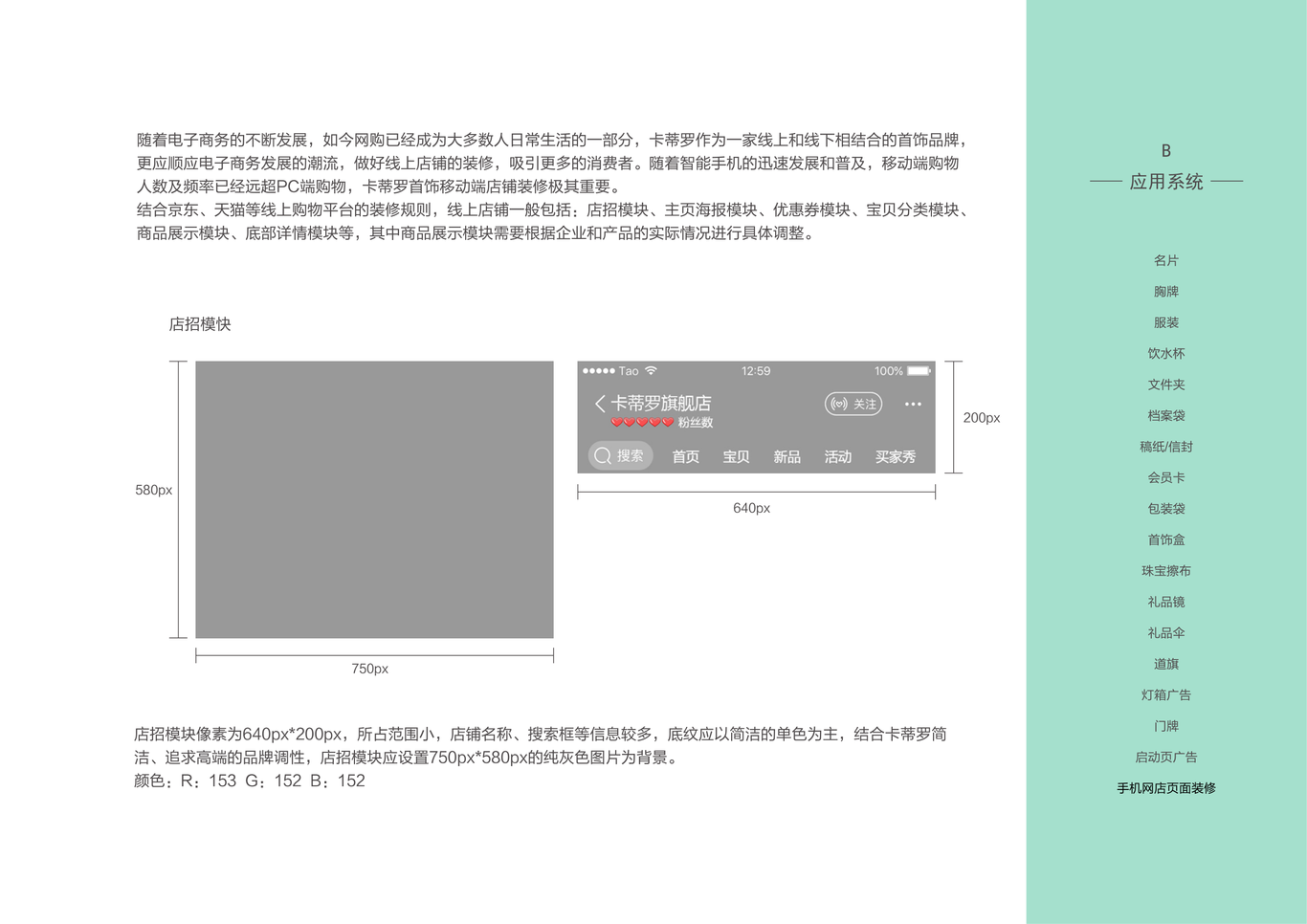Choose 灯箱广告 in the sidebar

(1166, 695)
